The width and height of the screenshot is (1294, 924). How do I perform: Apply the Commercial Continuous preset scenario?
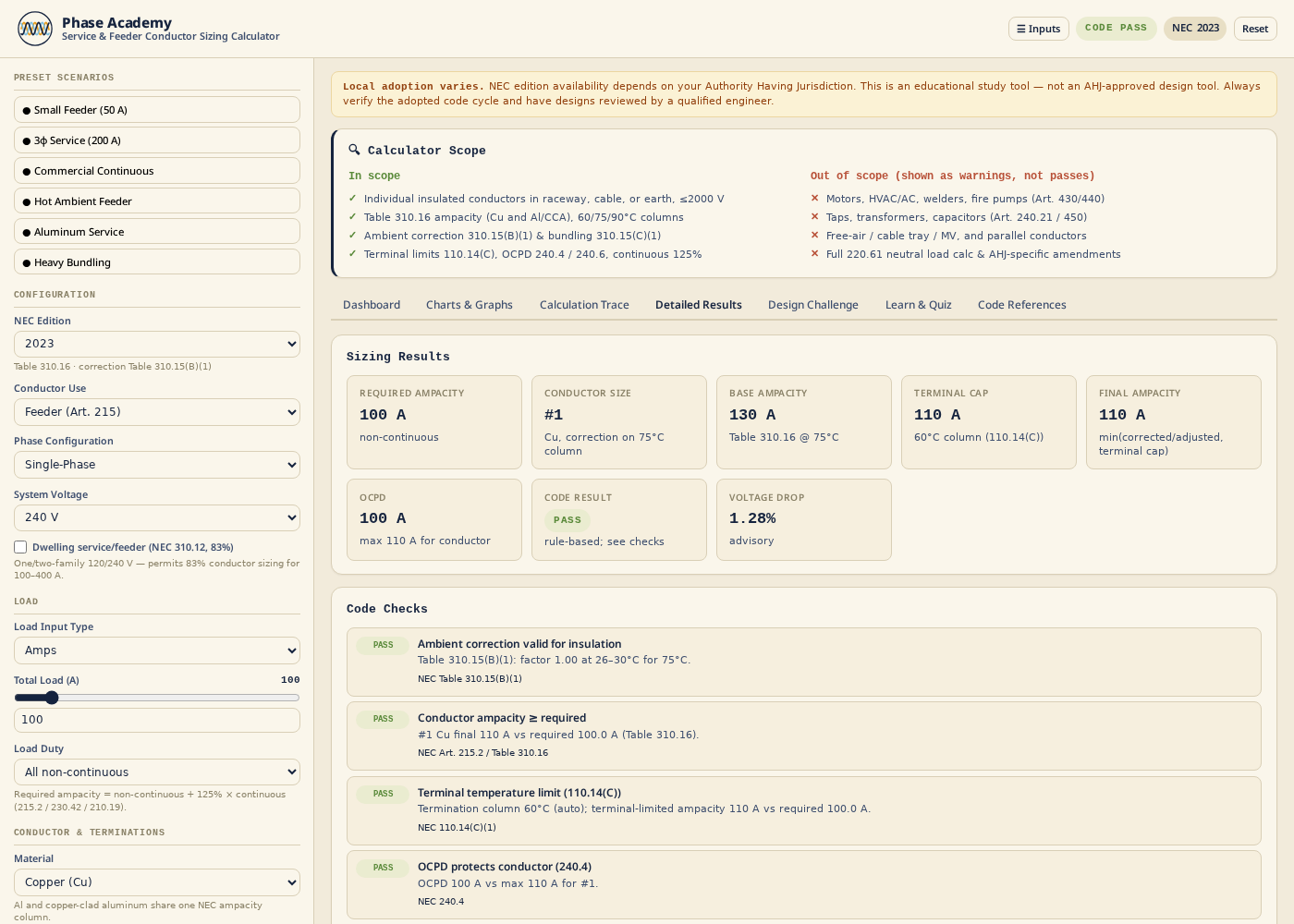coord(157,170)
